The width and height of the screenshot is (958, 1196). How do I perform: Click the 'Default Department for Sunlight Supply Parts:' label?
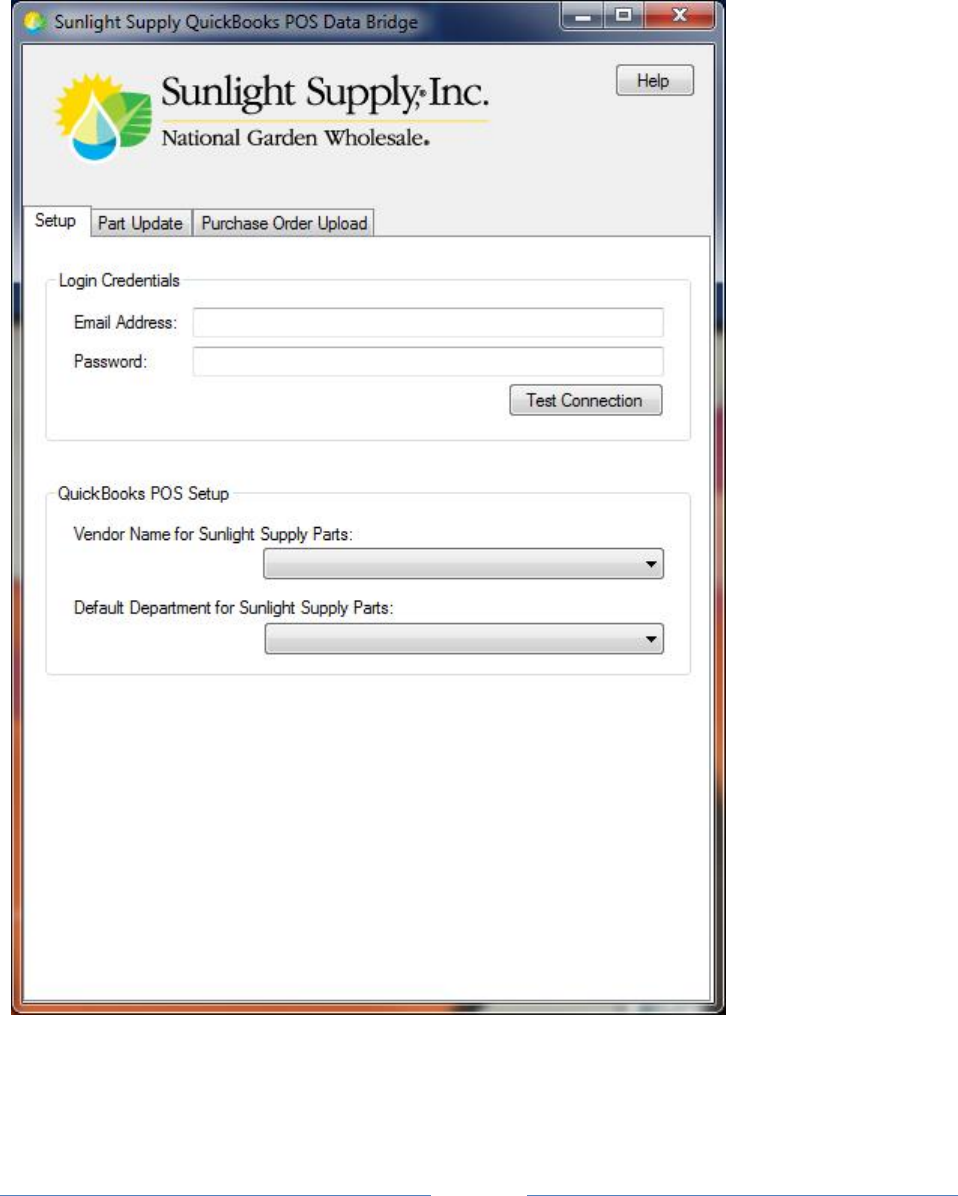[x=233, y=608]
